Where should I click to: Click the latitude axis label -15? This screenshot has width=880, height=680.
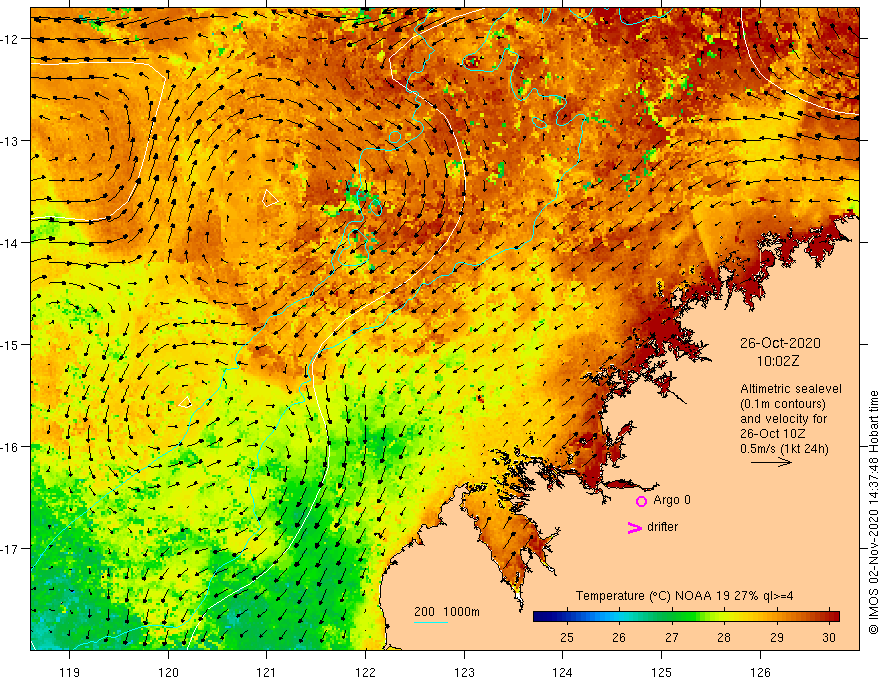point(10,344)
